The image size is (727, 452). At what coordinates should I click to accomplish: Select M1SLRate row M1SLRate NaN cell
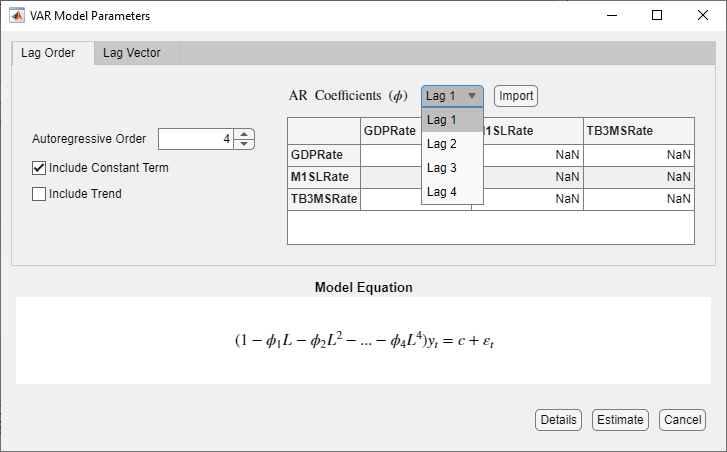point(533,177)
